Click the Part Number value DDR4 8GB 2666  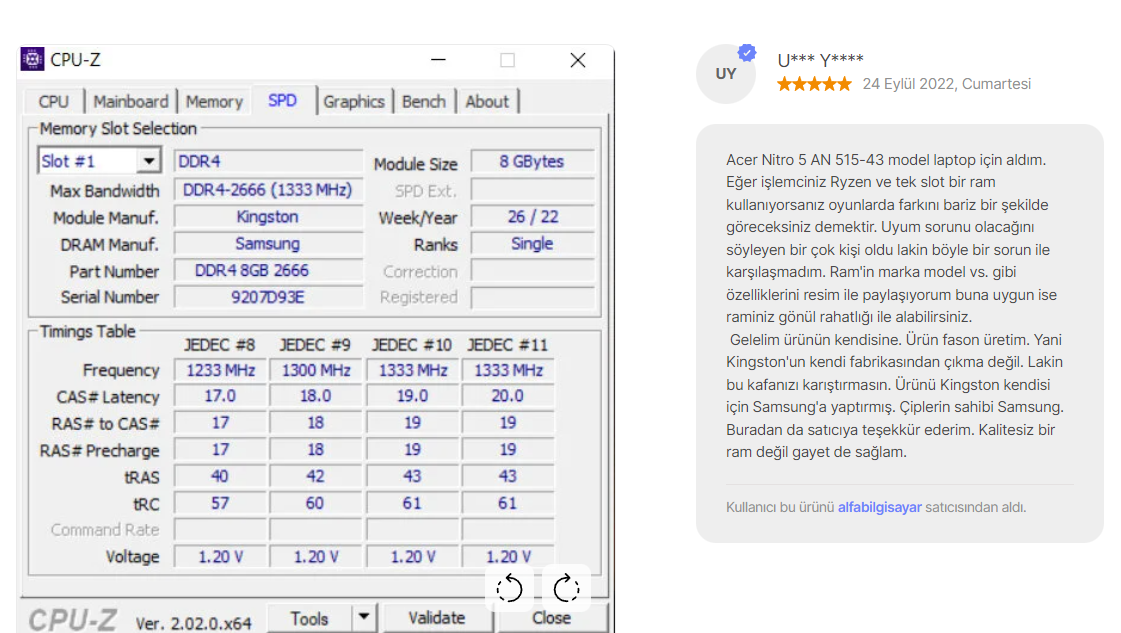[x=268, y=270]
